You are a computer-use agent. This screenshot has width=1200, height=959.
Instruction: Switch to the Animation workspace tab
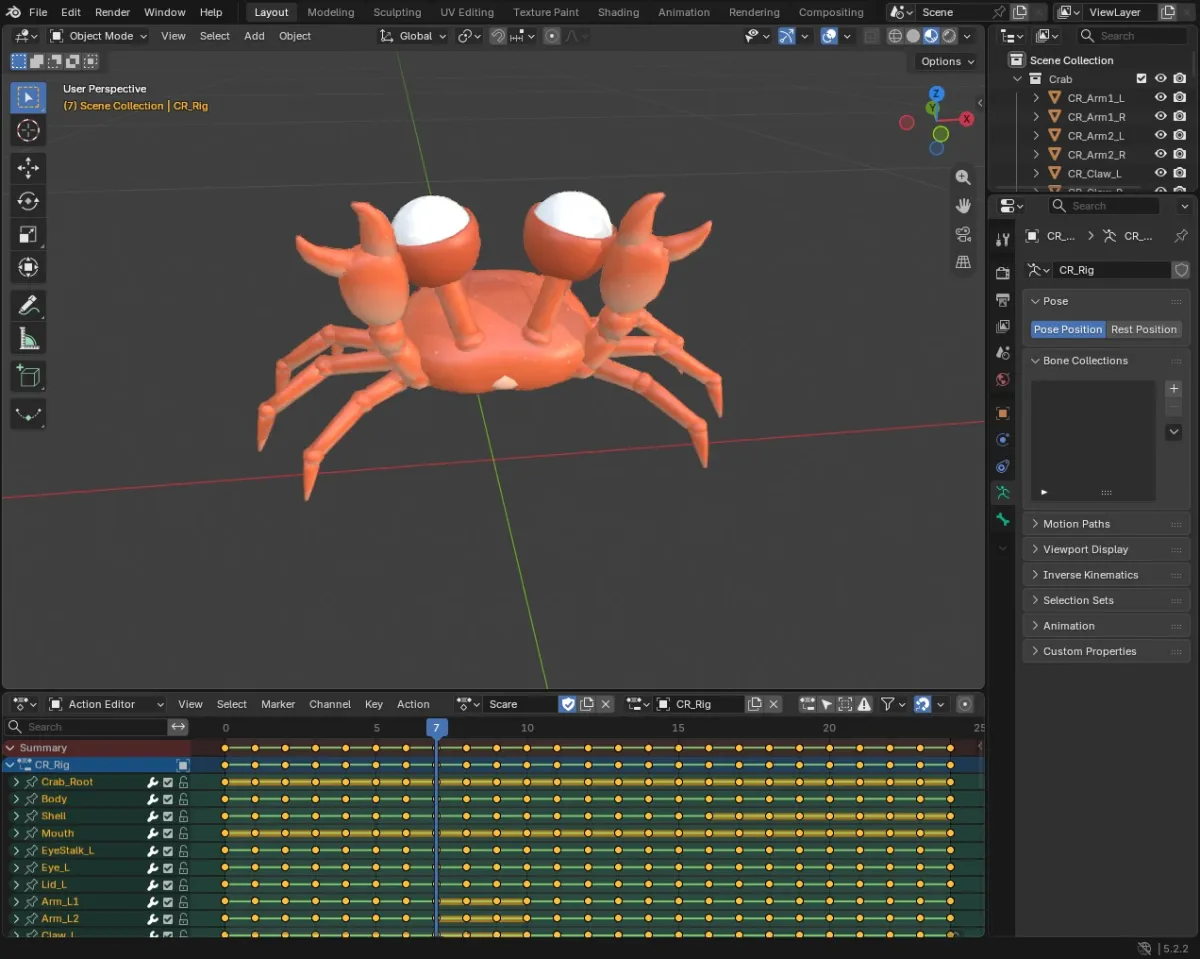pos(684,12)
